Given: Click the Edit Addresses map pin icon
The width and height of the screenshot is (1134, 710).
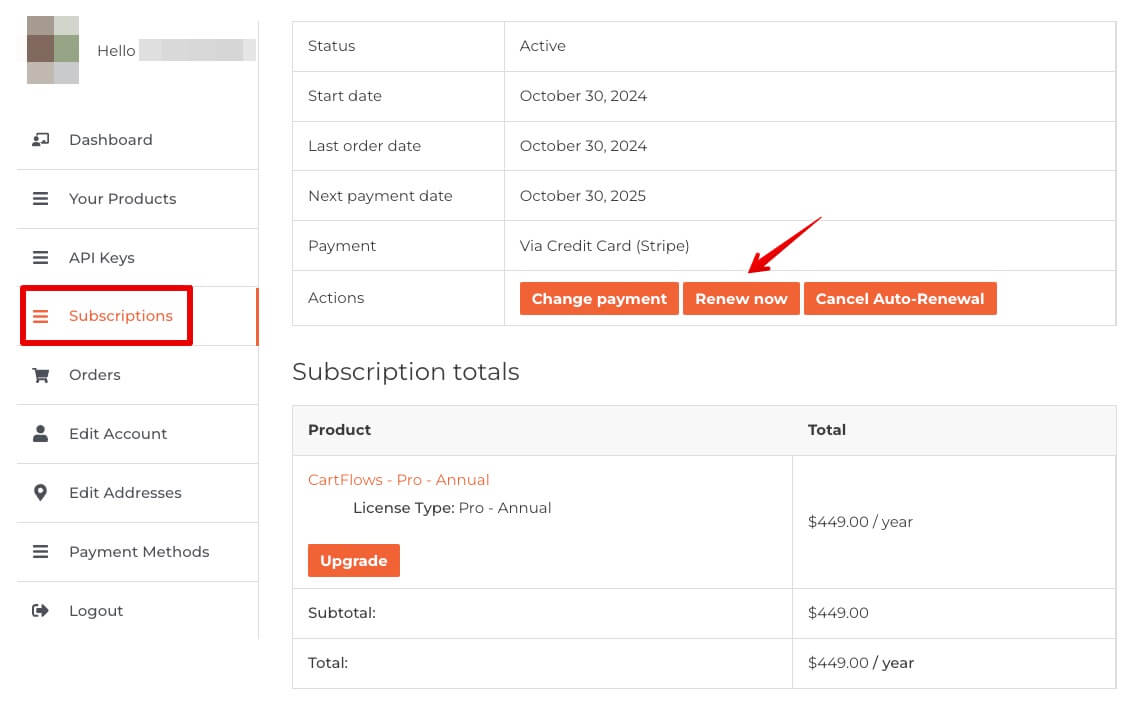Looking at the screenshot, I should (40, 493).
